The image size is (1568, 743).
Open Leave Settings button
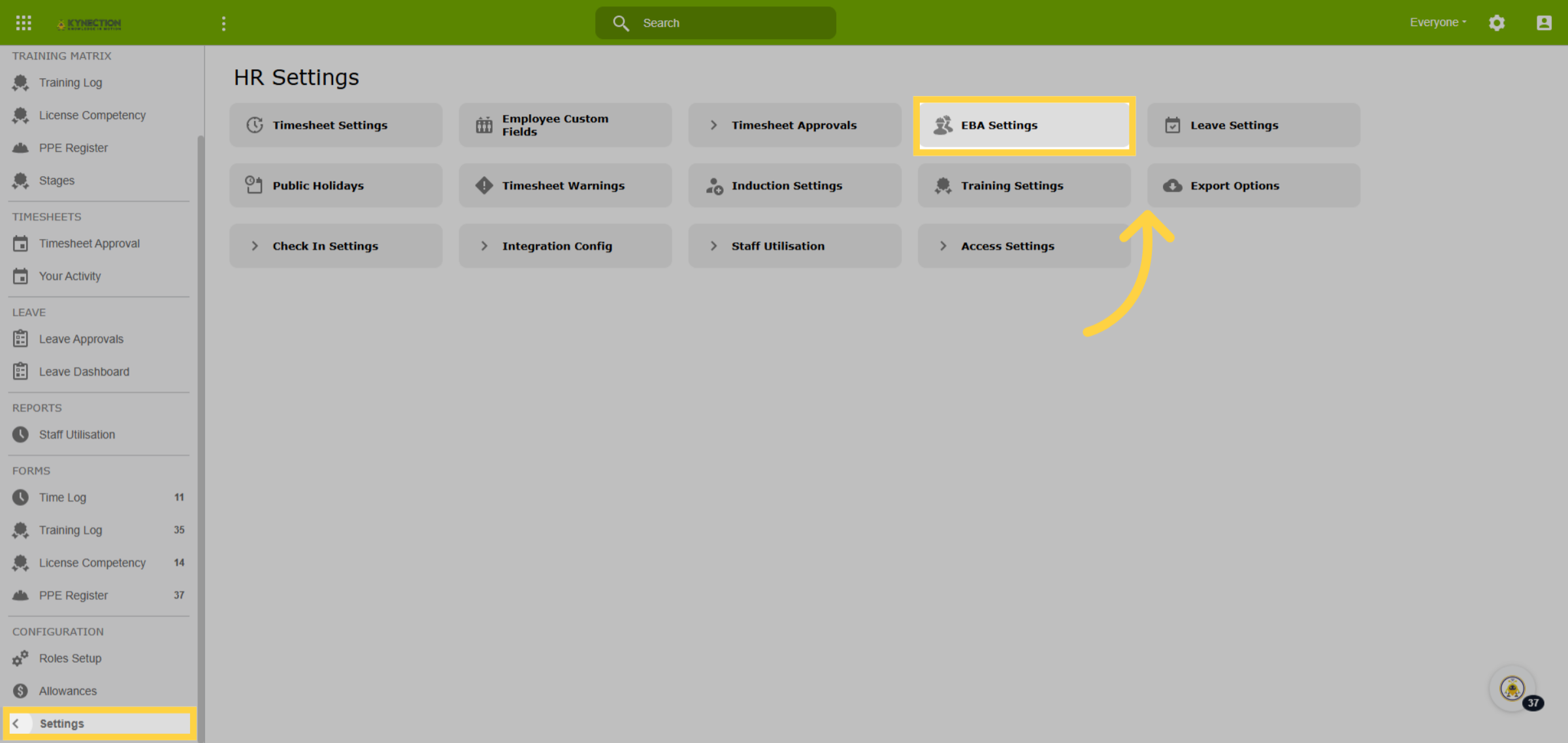point(1253,125)
